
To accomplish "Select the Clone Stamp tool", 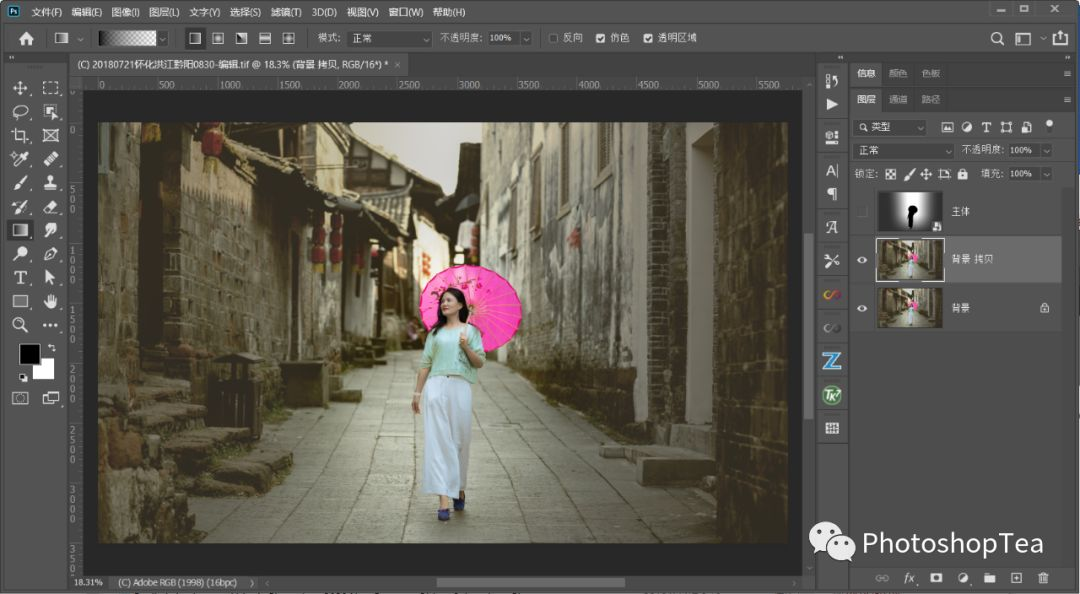I will click(50, 183).
